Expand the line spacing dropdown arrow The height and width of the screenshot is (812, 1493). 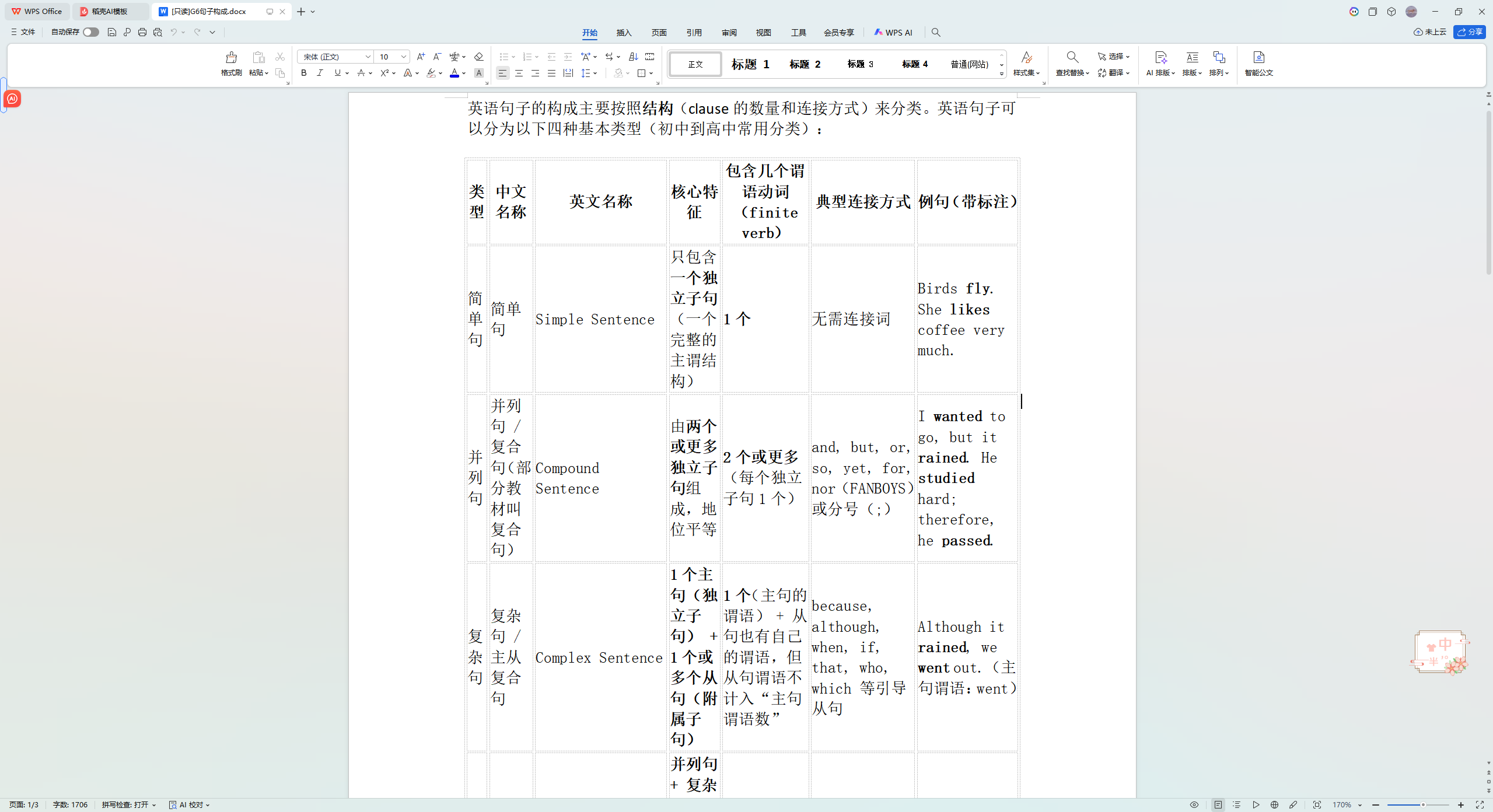pyautogui.click(x=595, y=73)
